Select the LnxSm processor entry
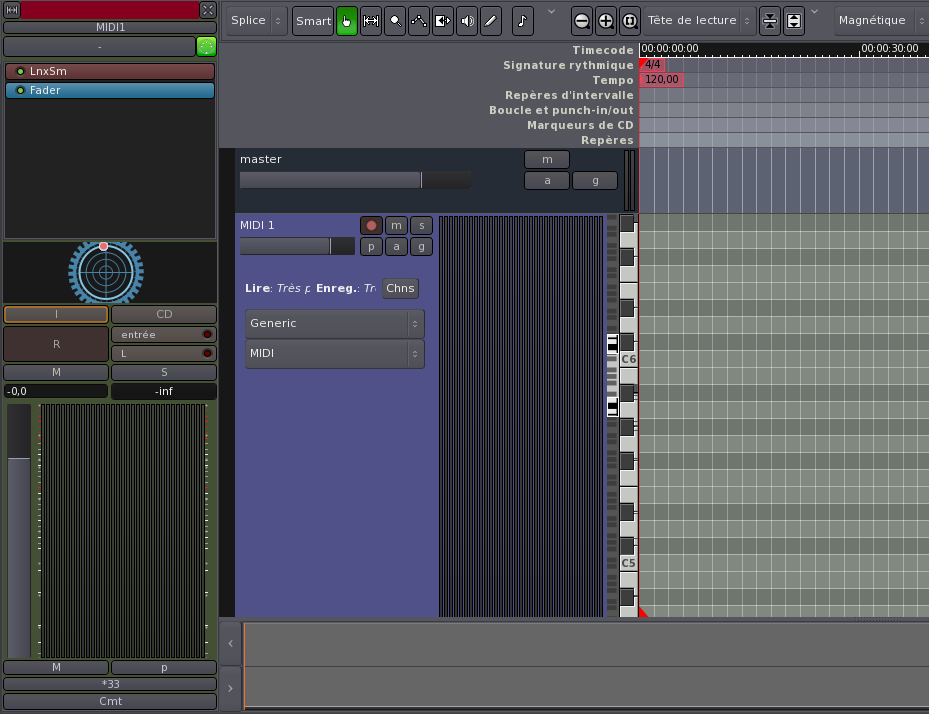The height and width of the screenshot is (714, 929). pos(110,72)
